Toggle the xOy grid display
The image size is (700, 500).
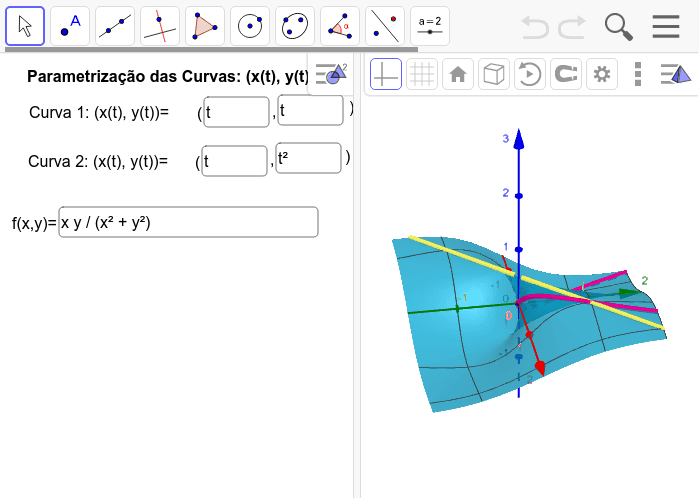pyautogui.click(x=422, y=74)
